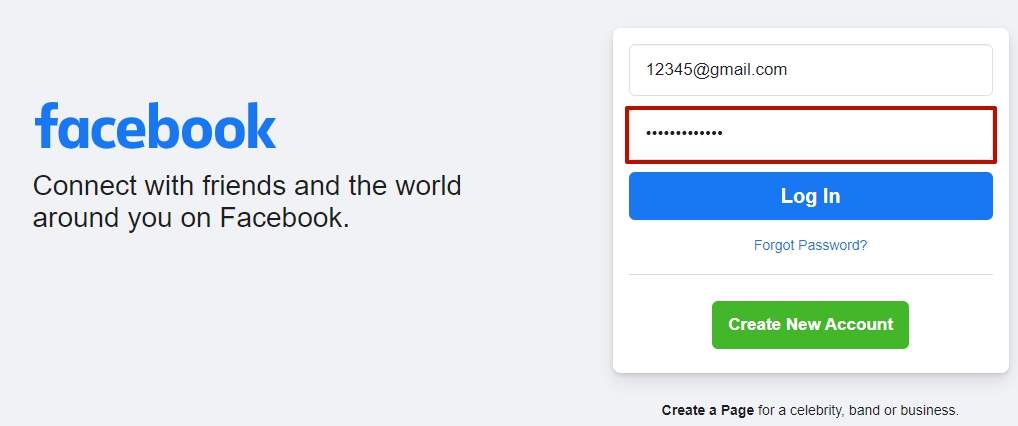The width and height of the screenshot is (1018, 426).
Task: Click the first letter 'f' of the facebook logo
Action: coord(47,127)
